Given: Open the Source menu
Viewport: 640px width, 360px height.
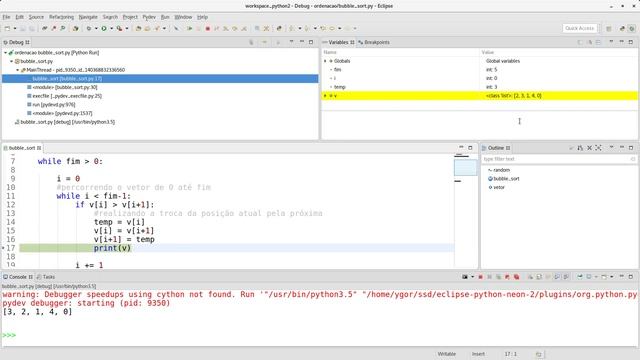Looking at the screenshot, I should [36, 17].
